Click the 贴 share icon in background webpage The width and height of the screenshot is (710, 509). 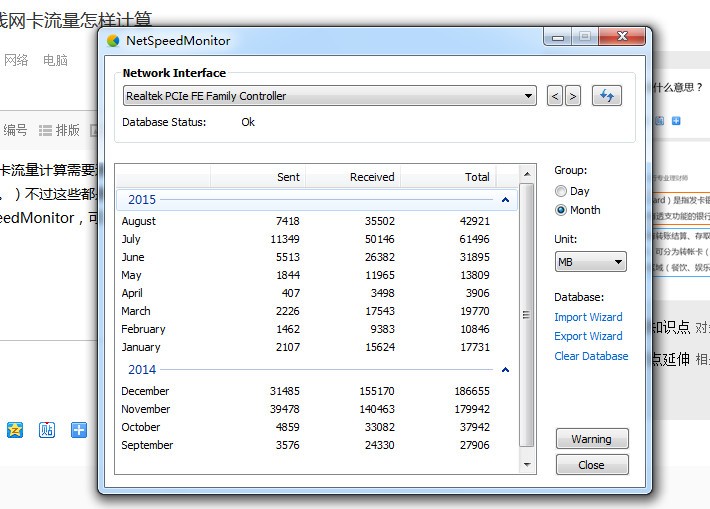[47, 430]
